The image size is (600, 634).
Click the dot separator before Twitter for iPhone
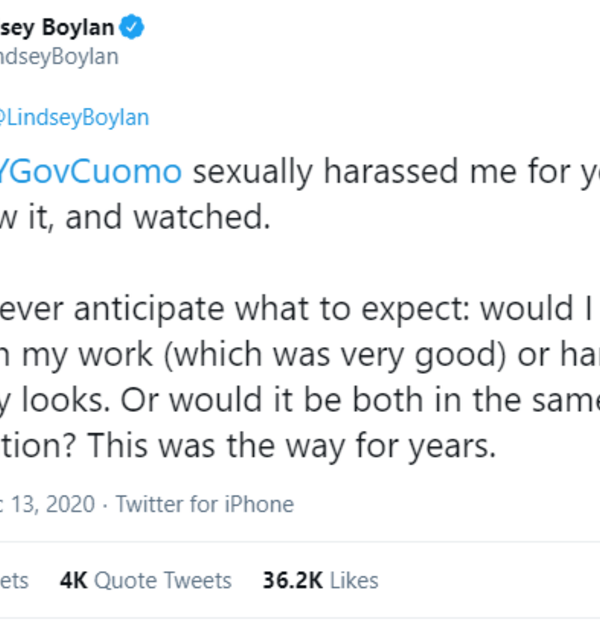pyautogui.click(x=105, y=504)
